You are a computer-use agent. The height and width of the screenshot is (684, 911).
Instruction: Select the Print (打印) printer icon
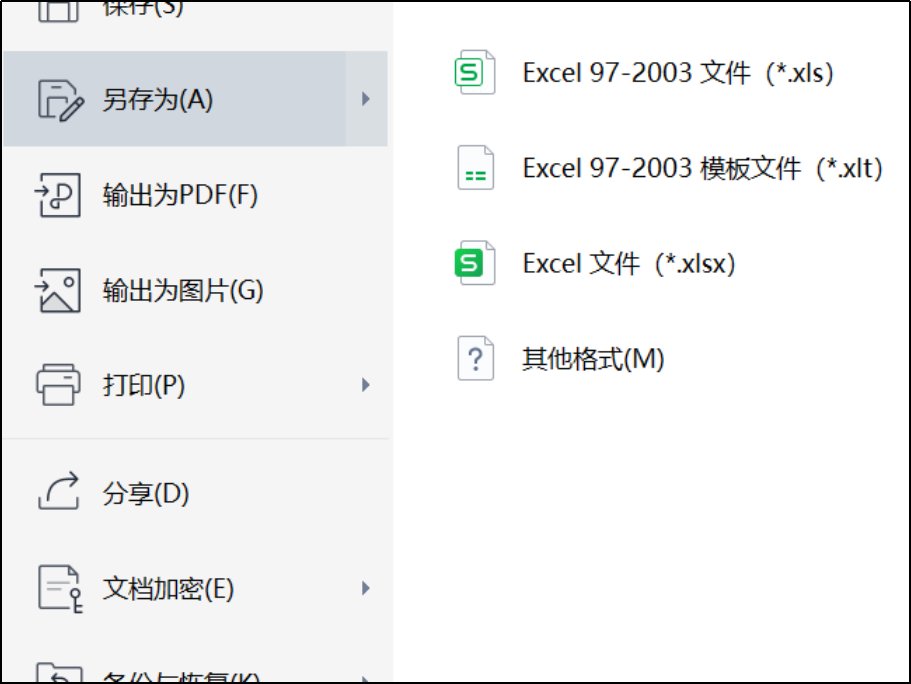(59, 383)
